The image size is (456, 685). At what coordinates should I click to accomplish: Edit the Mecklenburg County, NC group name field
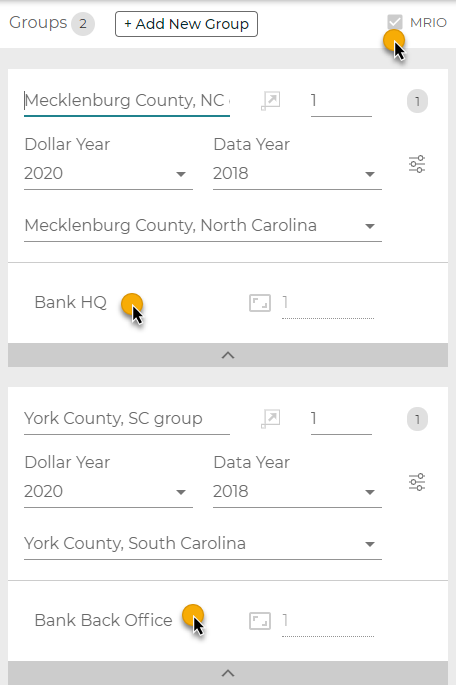point(127,101)
